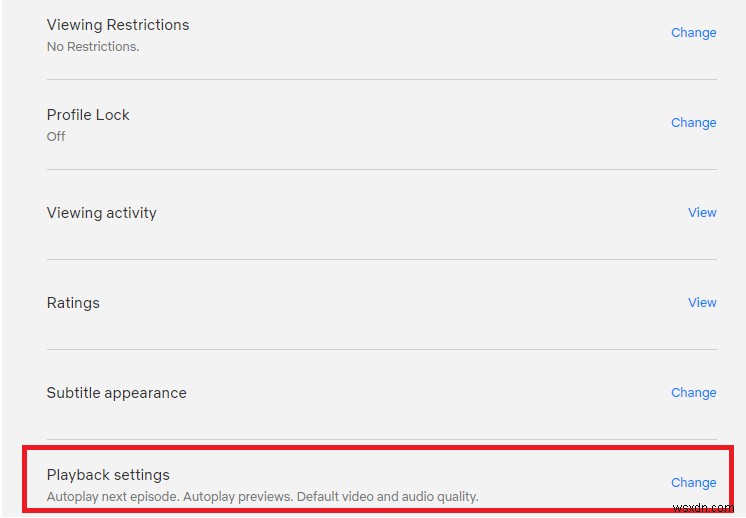
Task: Click the Subtitle appearance heading
Action: click(x=116, y=392)
